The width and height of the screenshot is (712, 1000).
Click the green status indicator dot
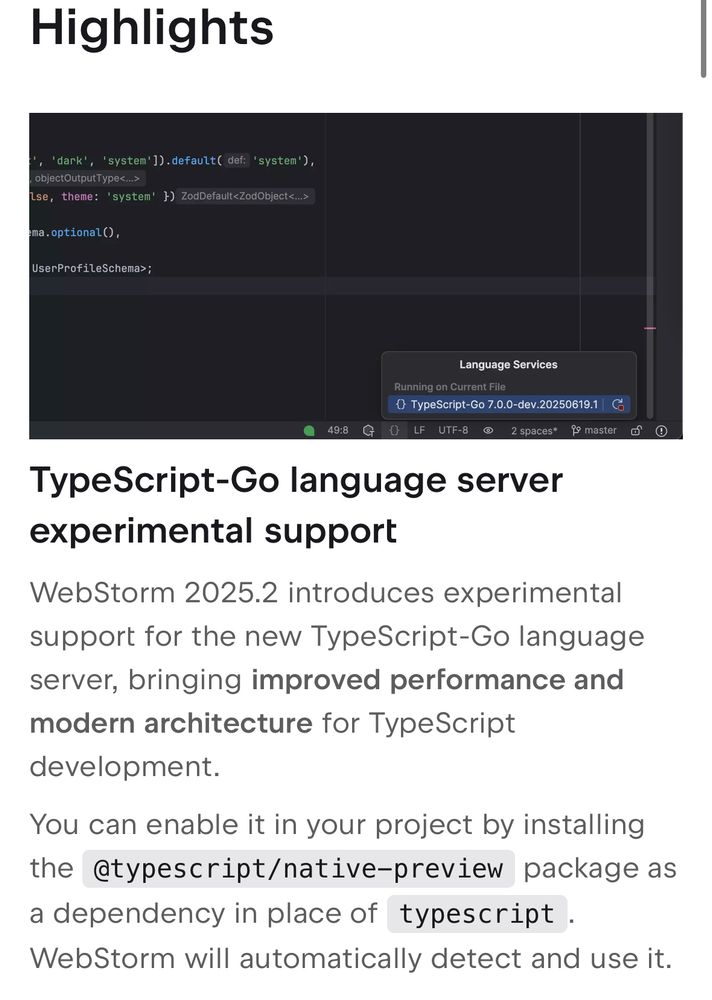click(x=309, y=430)
